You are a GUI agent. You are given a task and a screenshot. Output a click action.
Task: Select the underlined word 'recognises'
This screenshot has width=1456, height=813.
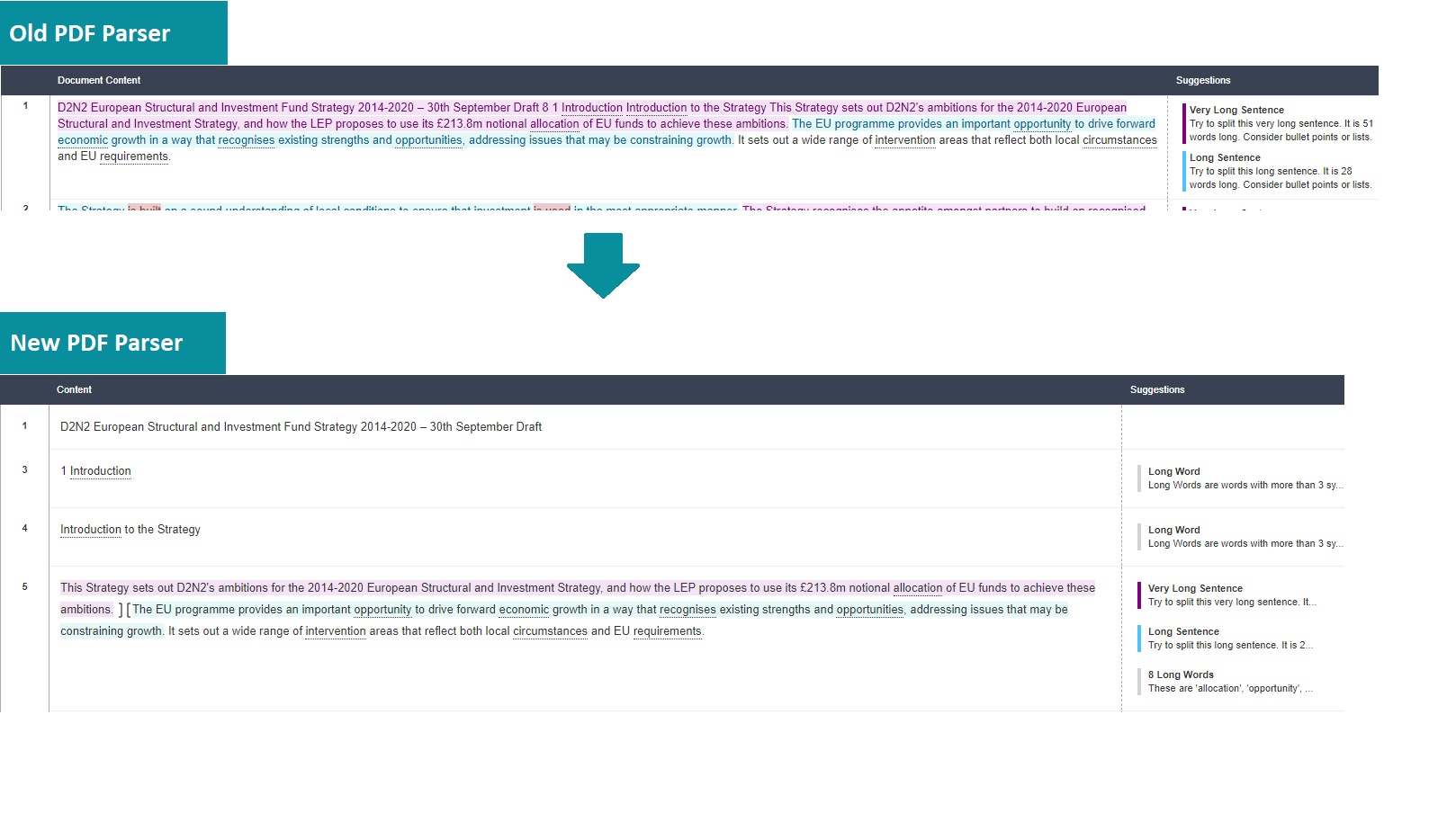click(688, 609)
